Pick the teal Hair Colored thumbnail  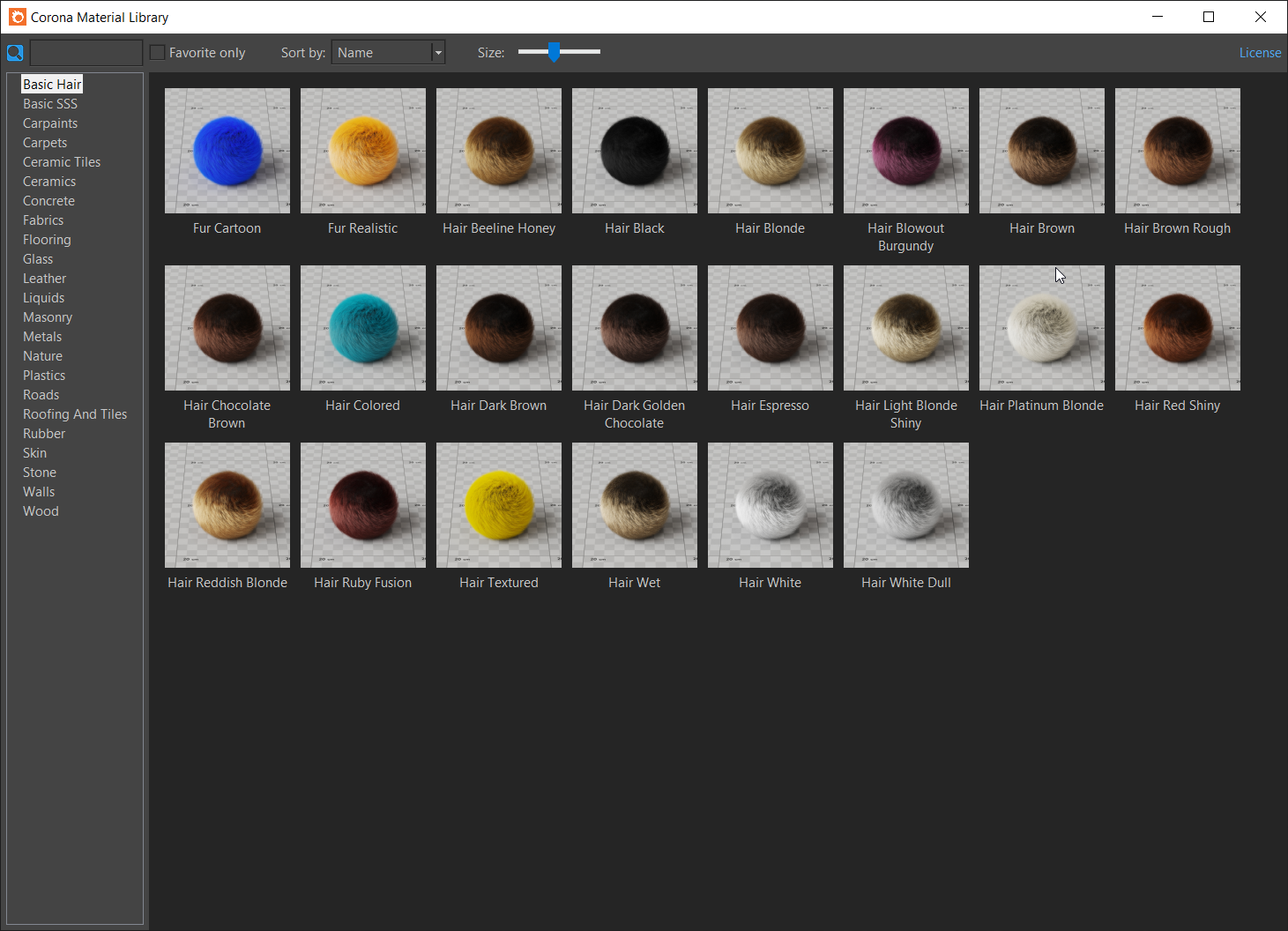click(x=363, y=328)
